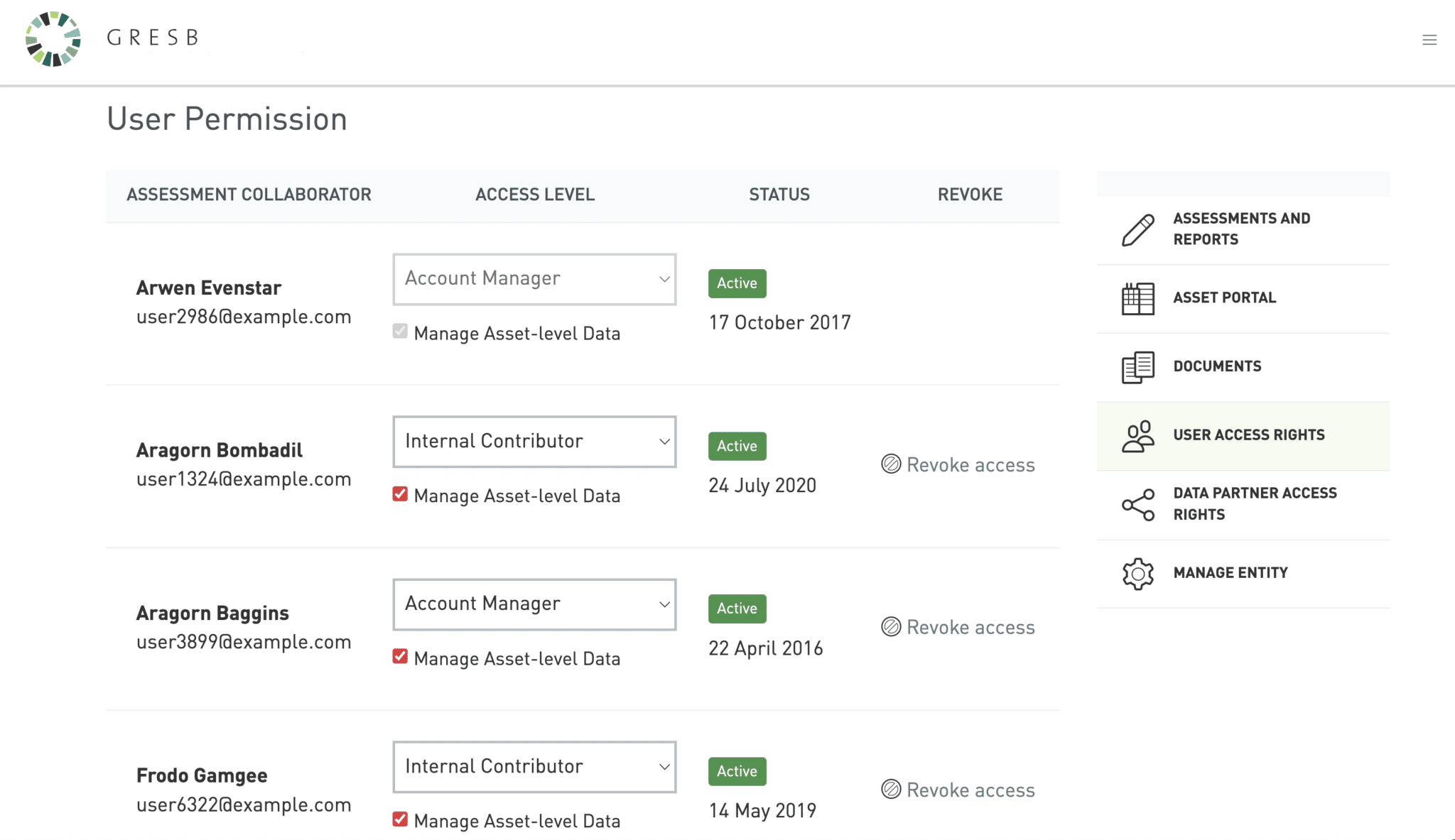
Task: Click Arwen Evenstar's disabled Account Manager dropdown
Action: [x=534, y=279]
